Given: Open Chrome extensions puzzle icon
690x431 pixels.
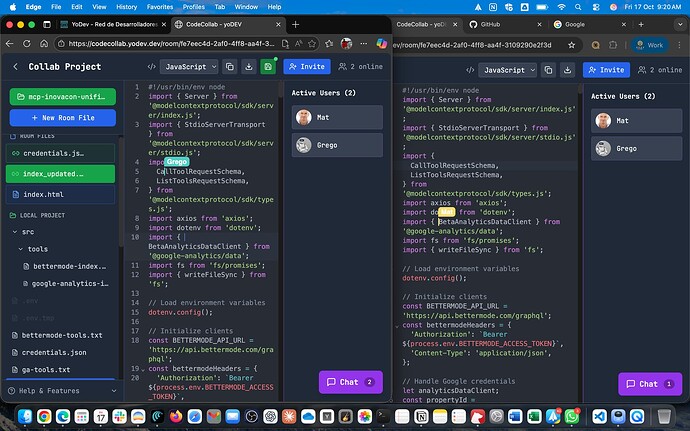Looking at the screenshot, I should [613, 45].
